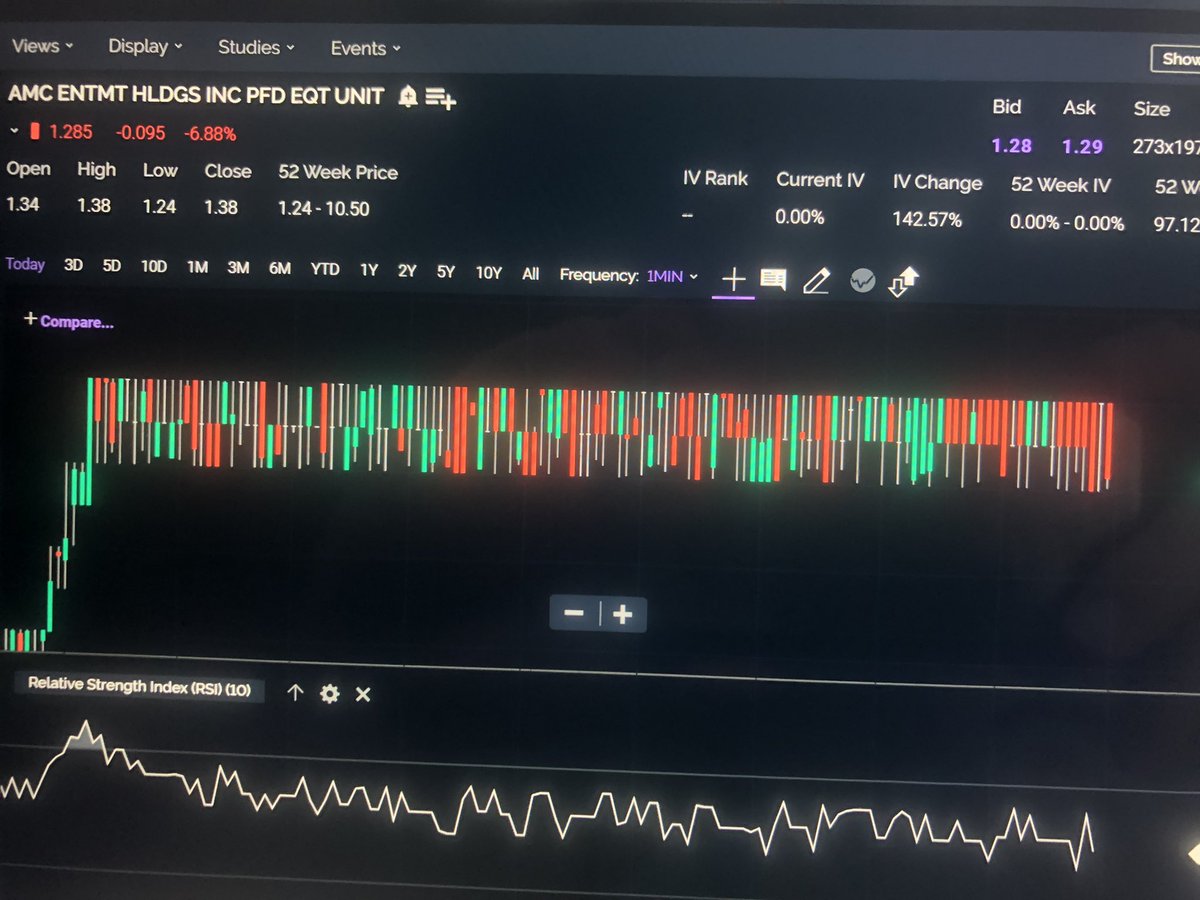Screen dimensions: 1200x900
Task: Expand the Studies menu
Action: [x=249, y=47]
